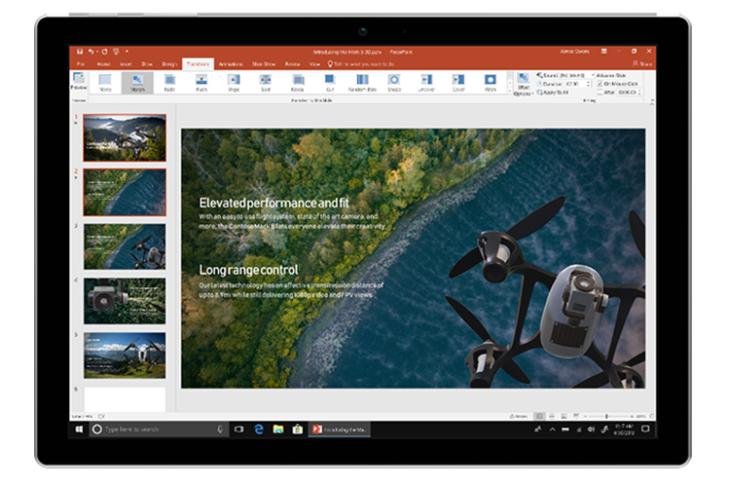Click the Notes button in status bar
Screen dimensions: 730x487
point(518,416)
